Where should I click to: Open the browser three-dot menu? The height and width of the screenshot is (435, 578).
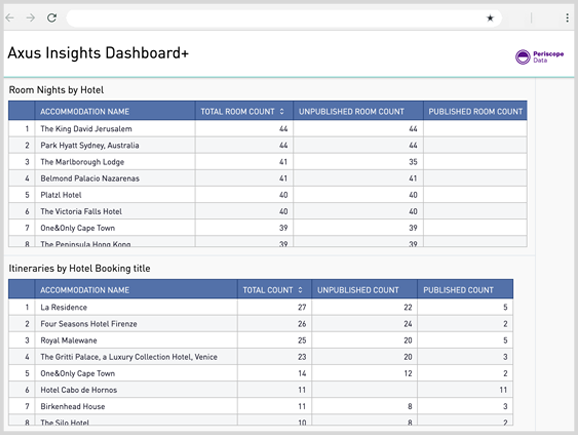(x=567, y=18)
